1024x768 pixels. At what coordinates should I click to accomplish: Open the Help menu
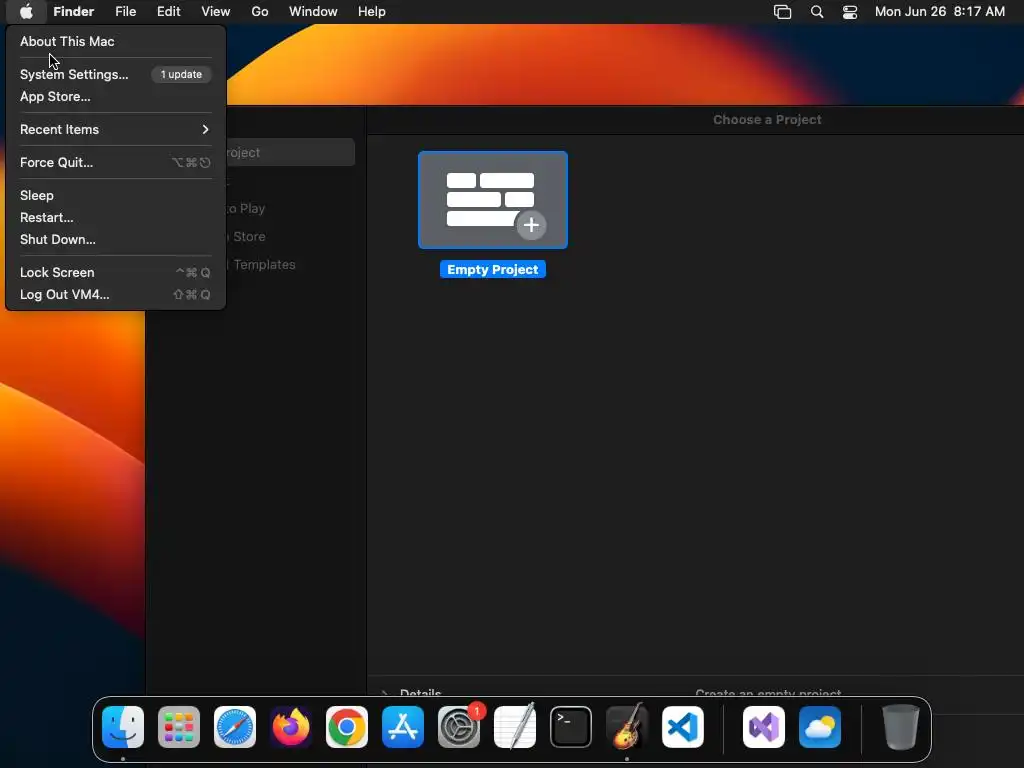pos(372,12)
